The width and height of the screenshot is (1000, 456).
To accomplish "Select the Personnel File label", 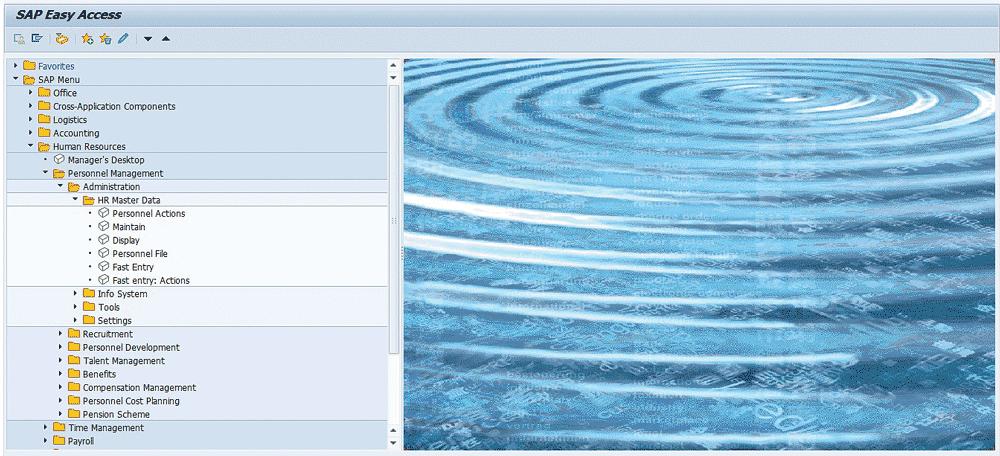I will [x=140, y=254].
